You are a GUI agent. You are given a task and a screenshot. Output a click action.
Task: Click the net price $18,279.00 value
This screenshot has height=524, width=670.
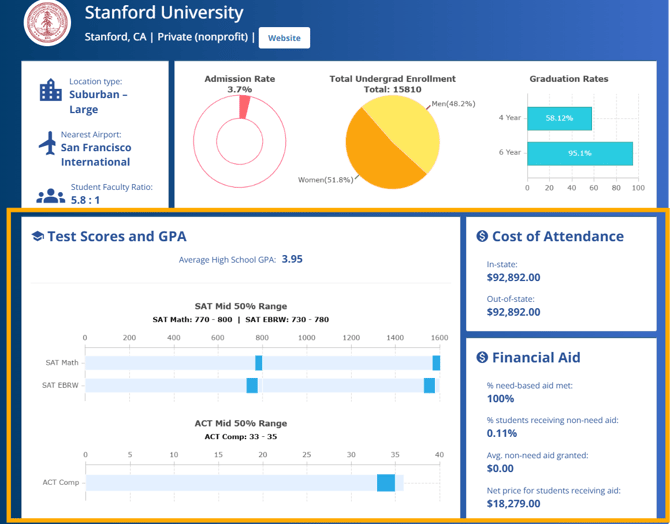tap(514, 507)
